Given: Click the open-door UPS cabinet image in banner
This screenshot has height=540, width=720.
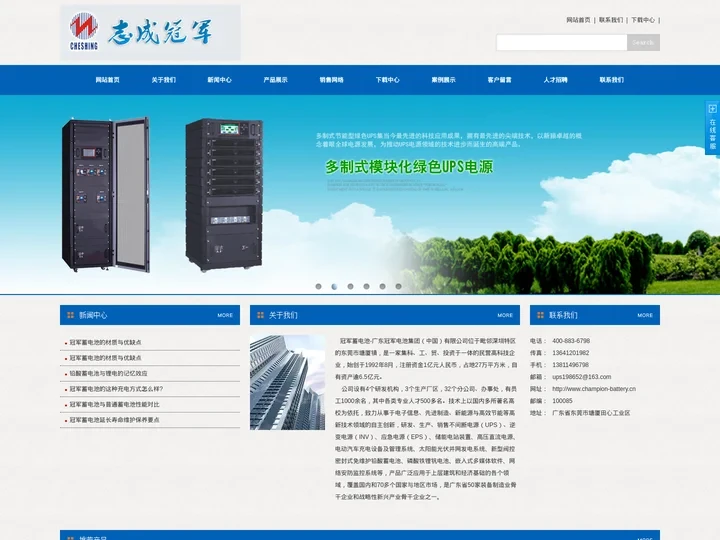Looking at the screenshot, I should click(x=106, y=195).
